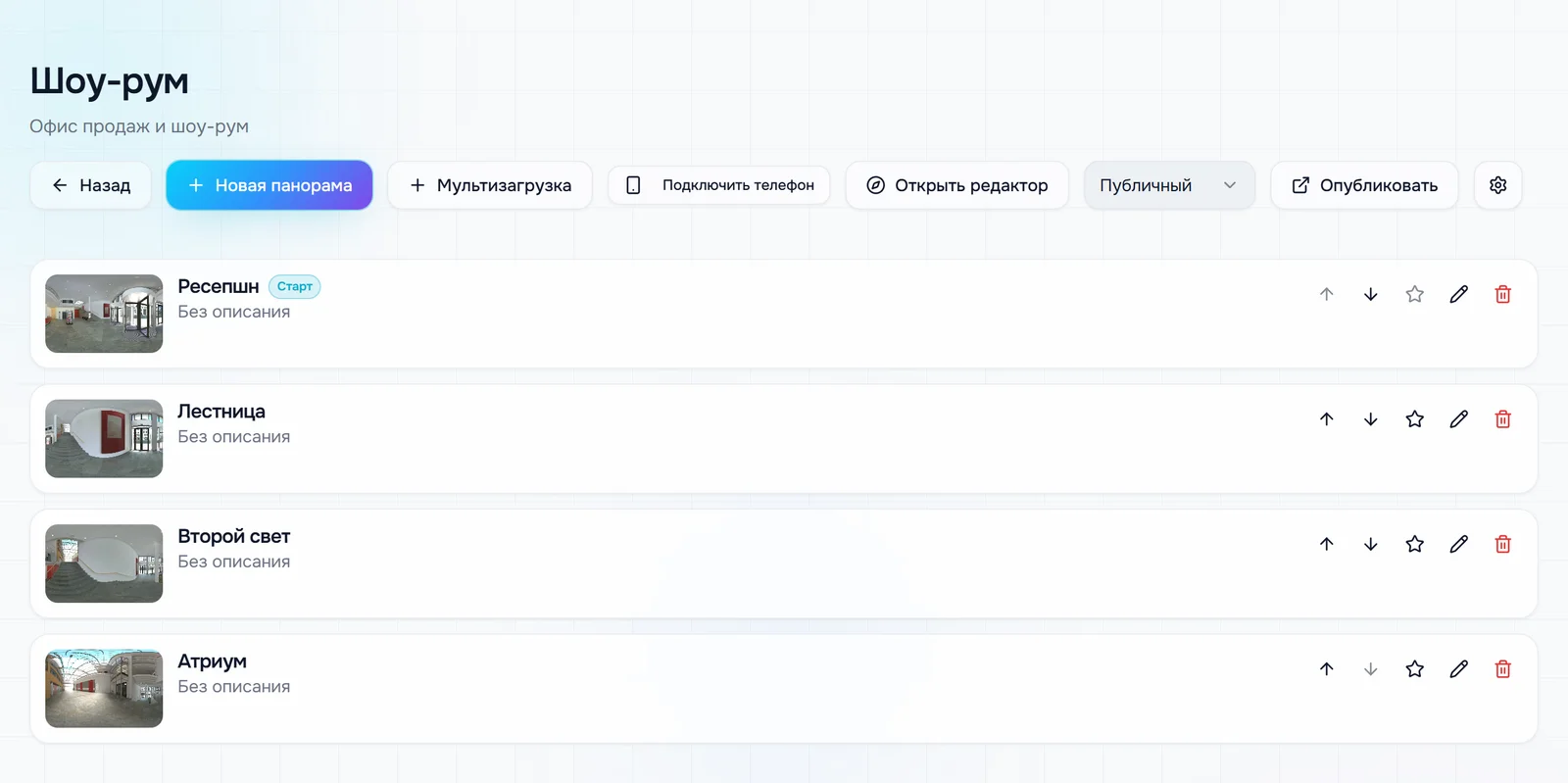The height and width of the screenshot is (783, 1568).
Task: Move Лестница panorama down
Action: pyautogui.click(x=1370, y=419)
